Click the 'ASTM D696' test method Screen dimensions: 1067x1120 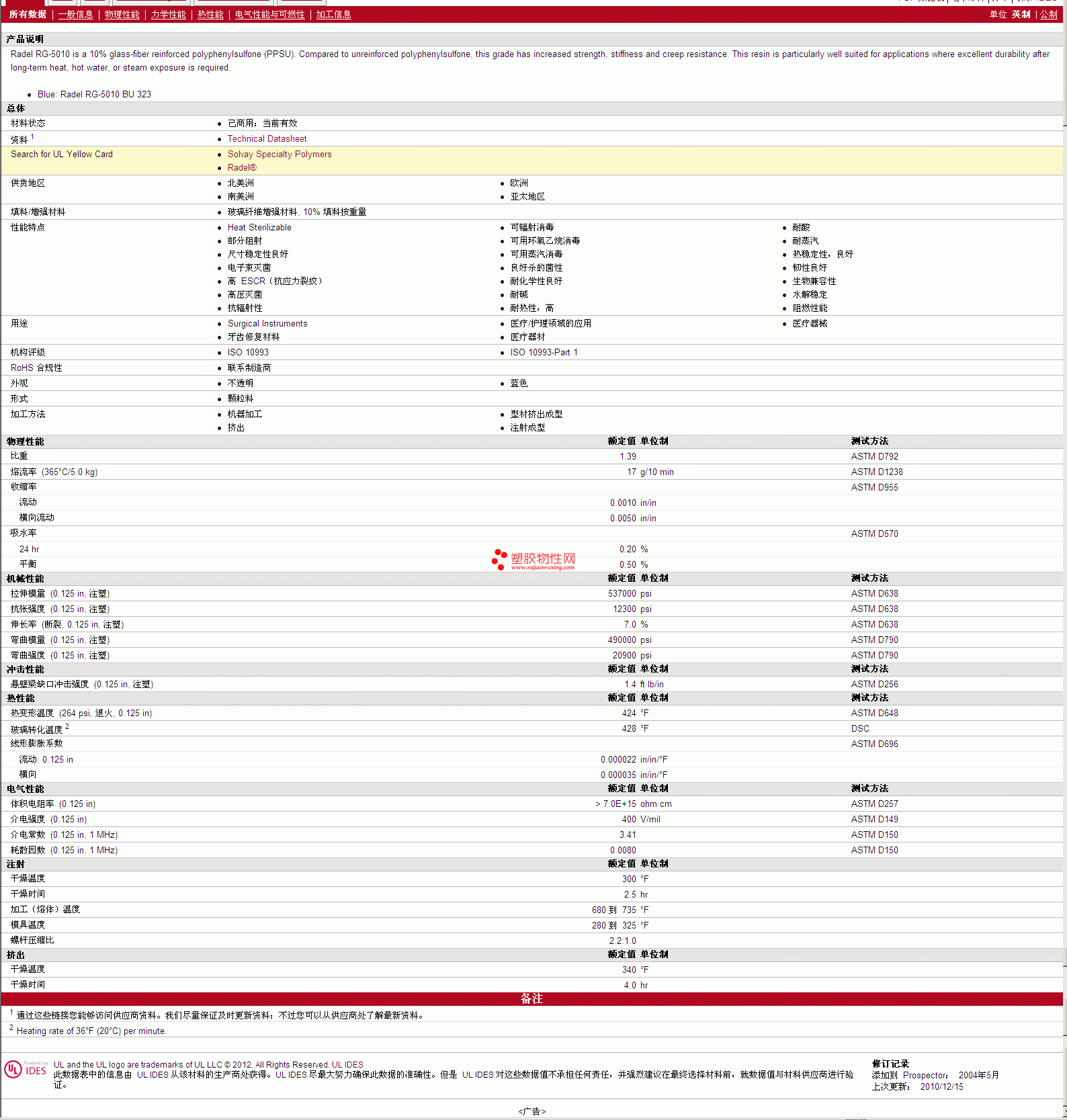click(x=874, y=744)
